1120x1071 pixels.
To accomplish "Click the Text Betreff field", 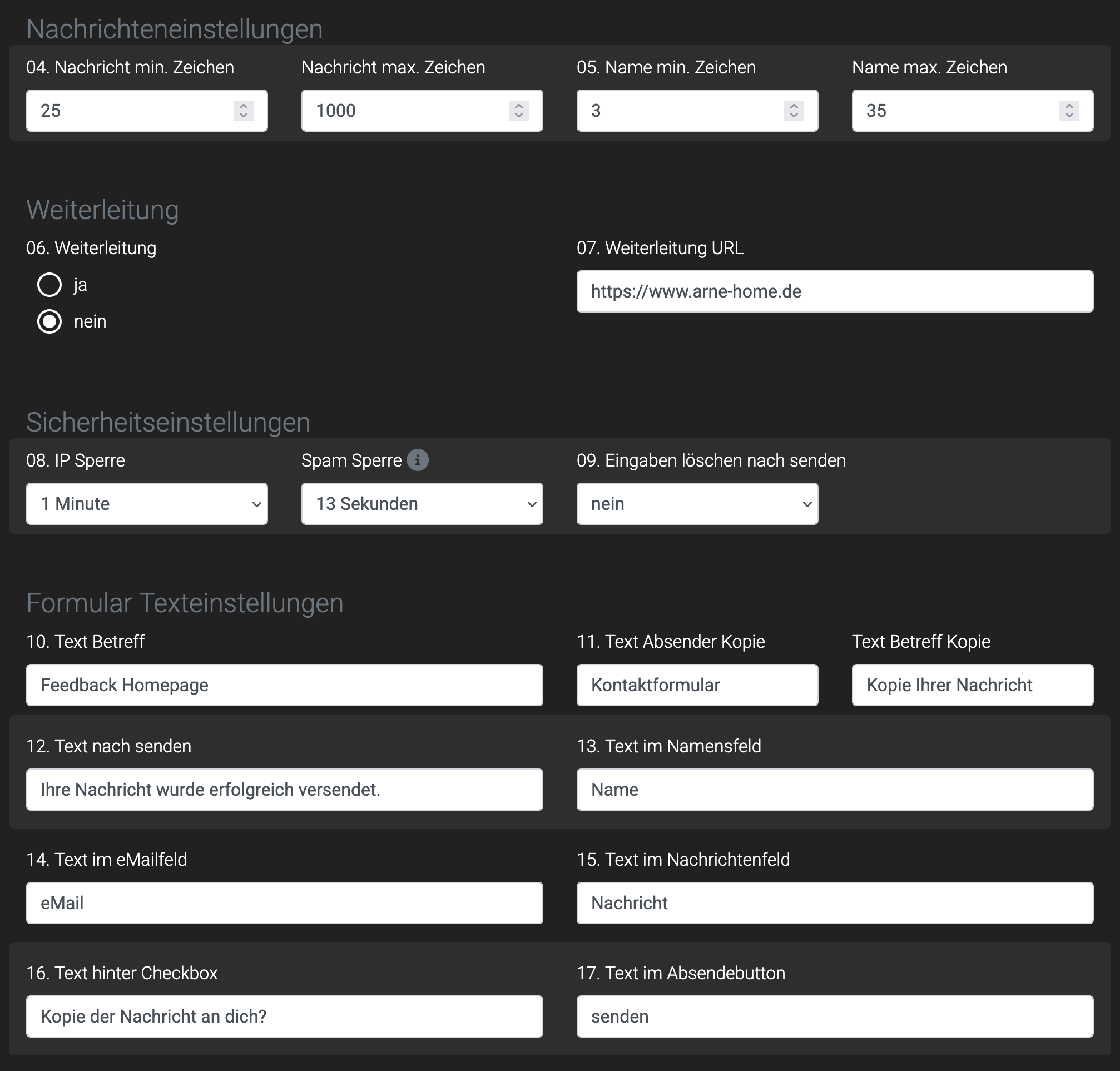I will 284,685.
